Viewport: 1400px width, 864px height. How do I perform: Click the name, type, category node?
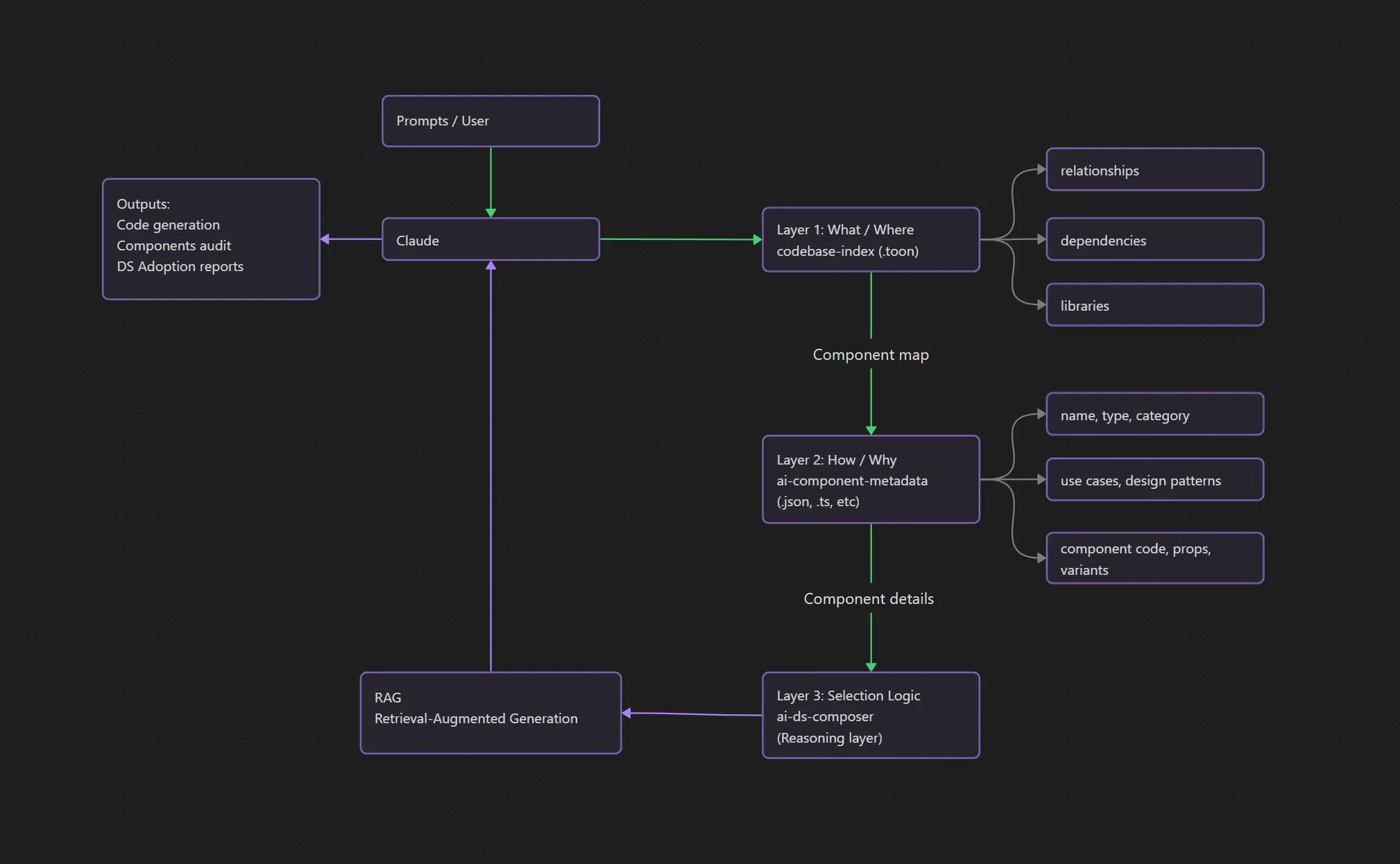(1154, 415)
